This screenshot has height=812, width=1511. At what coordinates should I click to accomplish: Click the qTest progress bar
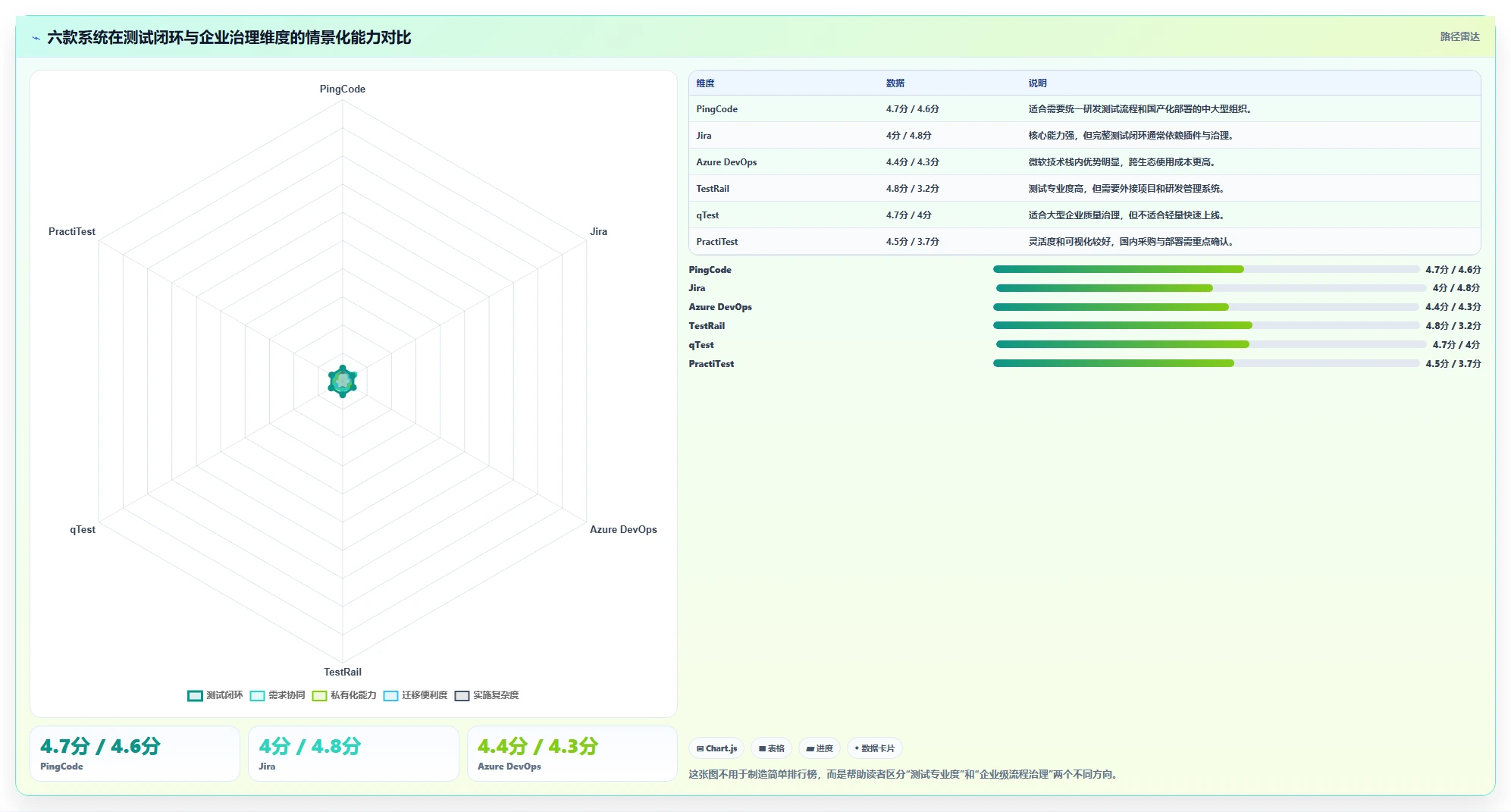pos(1211,344)
